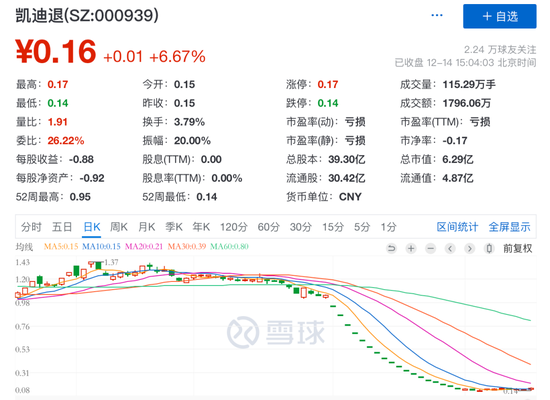Screen dimensions: 550x400
Task: Click 全屏显示 to show chart fullscreen
Action: (x=509, y=227)
